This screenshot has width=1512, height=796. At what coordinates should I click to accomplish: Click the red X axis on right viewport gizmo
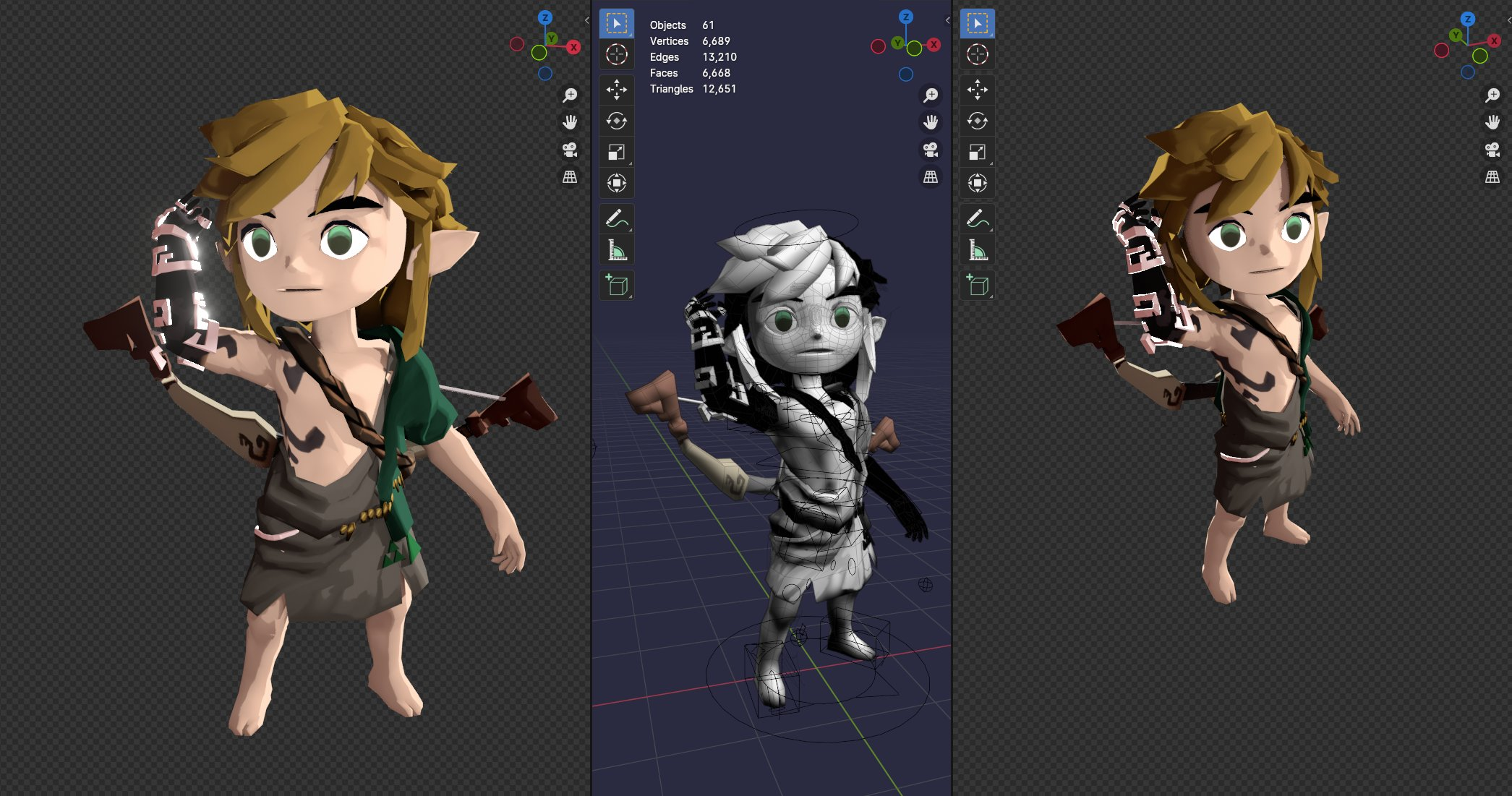(x=1493, y=40)
